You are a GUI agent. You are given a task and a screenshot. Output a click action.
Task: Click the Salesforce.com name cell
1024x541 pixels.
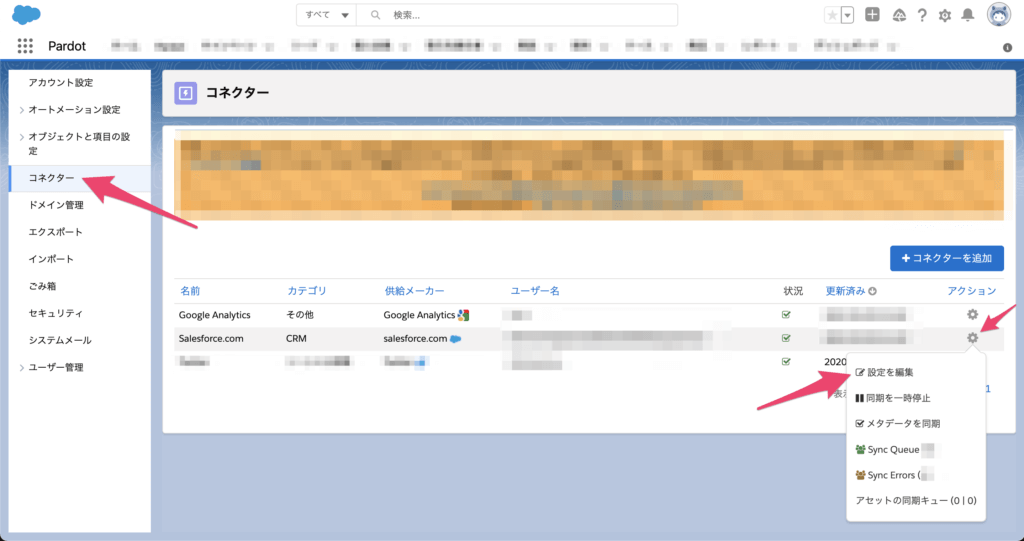pos(211,338)
